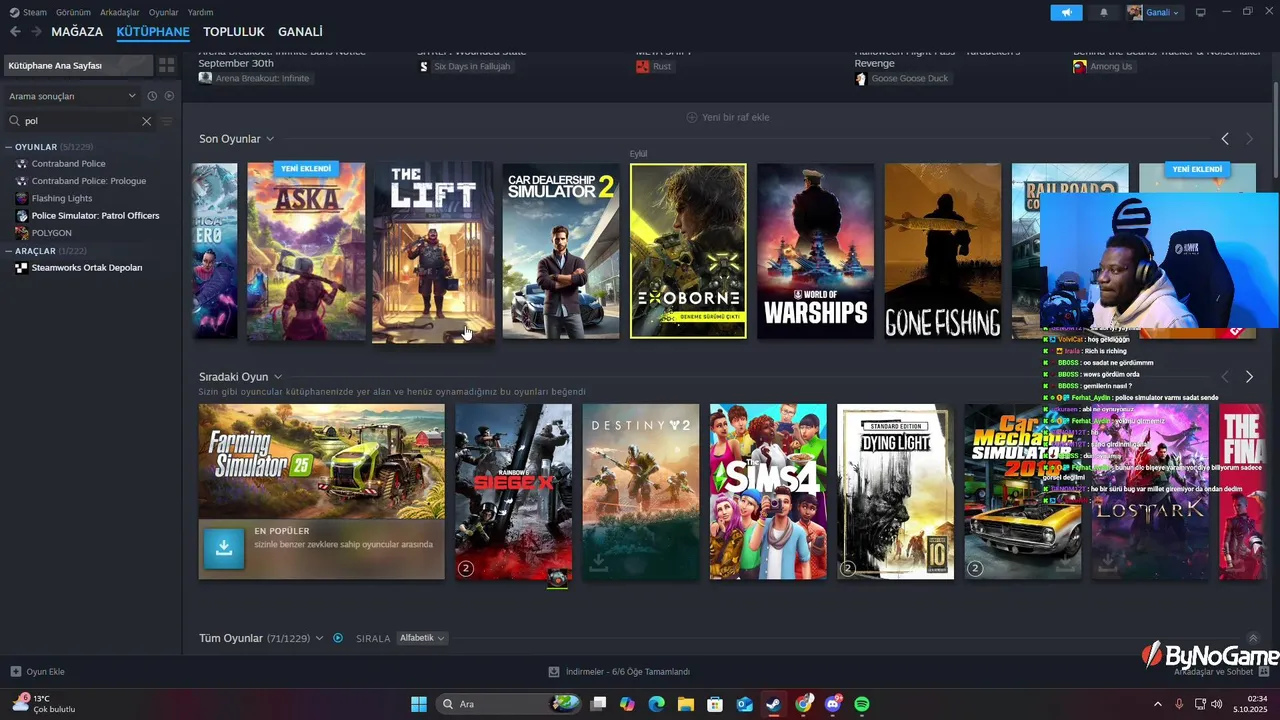This screenshot has height=720, width=1280.
Task: Open the Son Oyunlar shelf dropdown
Action: pos(270,139)
